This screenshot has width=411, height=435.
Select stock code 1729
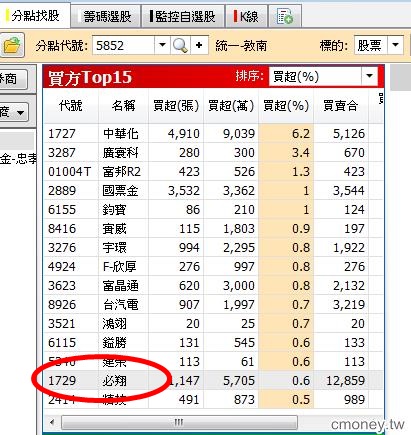pos(62,381)
